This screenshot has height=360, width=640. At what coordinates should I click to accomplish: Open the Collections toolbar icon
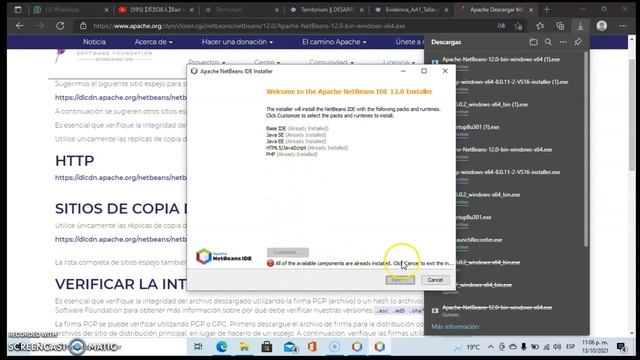coord(560,26)
